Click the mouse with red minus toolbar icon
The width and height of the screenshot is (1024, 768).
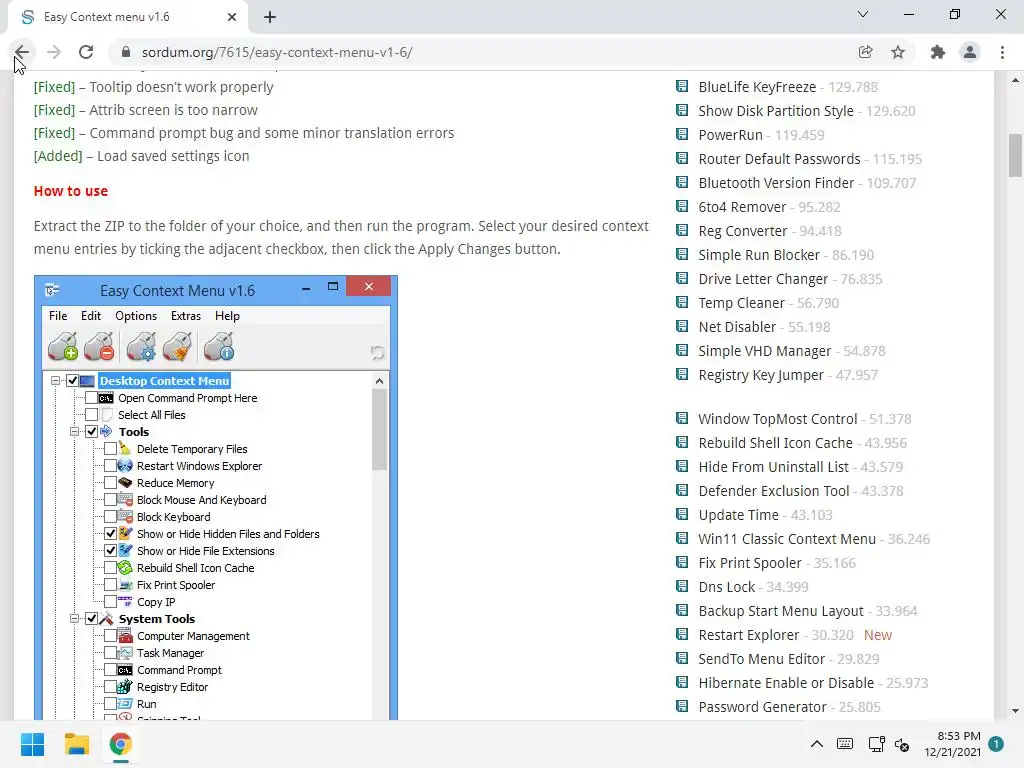pos(99,346)
